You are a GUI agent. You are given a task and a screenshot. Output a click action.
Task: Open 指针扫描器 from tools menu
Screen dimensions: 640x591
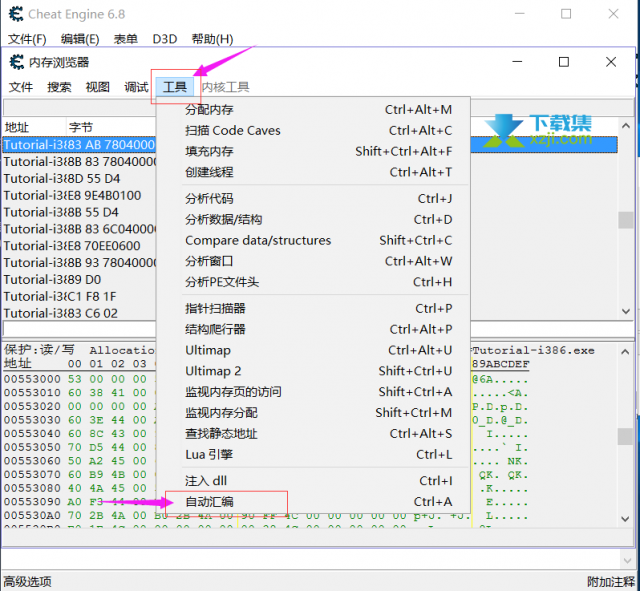tap(313, 308)
